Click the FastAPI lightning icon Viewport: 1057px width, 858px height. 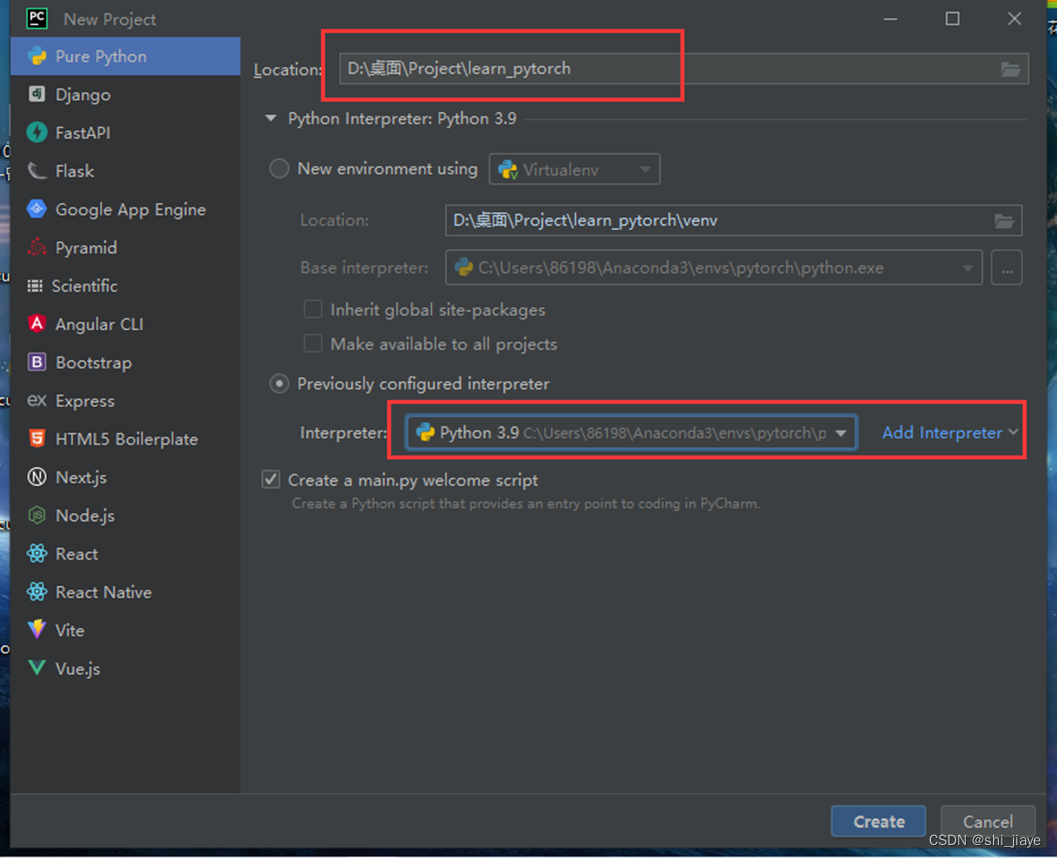tap(37, 133)
